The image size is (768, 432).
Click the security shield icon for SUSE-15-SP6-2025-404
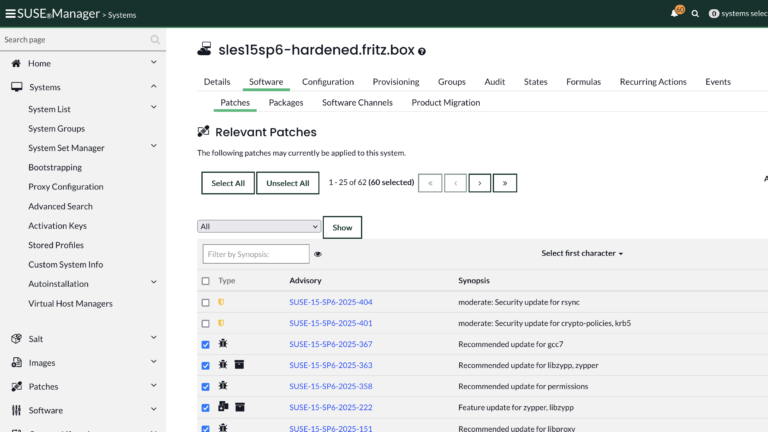point(222,302)
